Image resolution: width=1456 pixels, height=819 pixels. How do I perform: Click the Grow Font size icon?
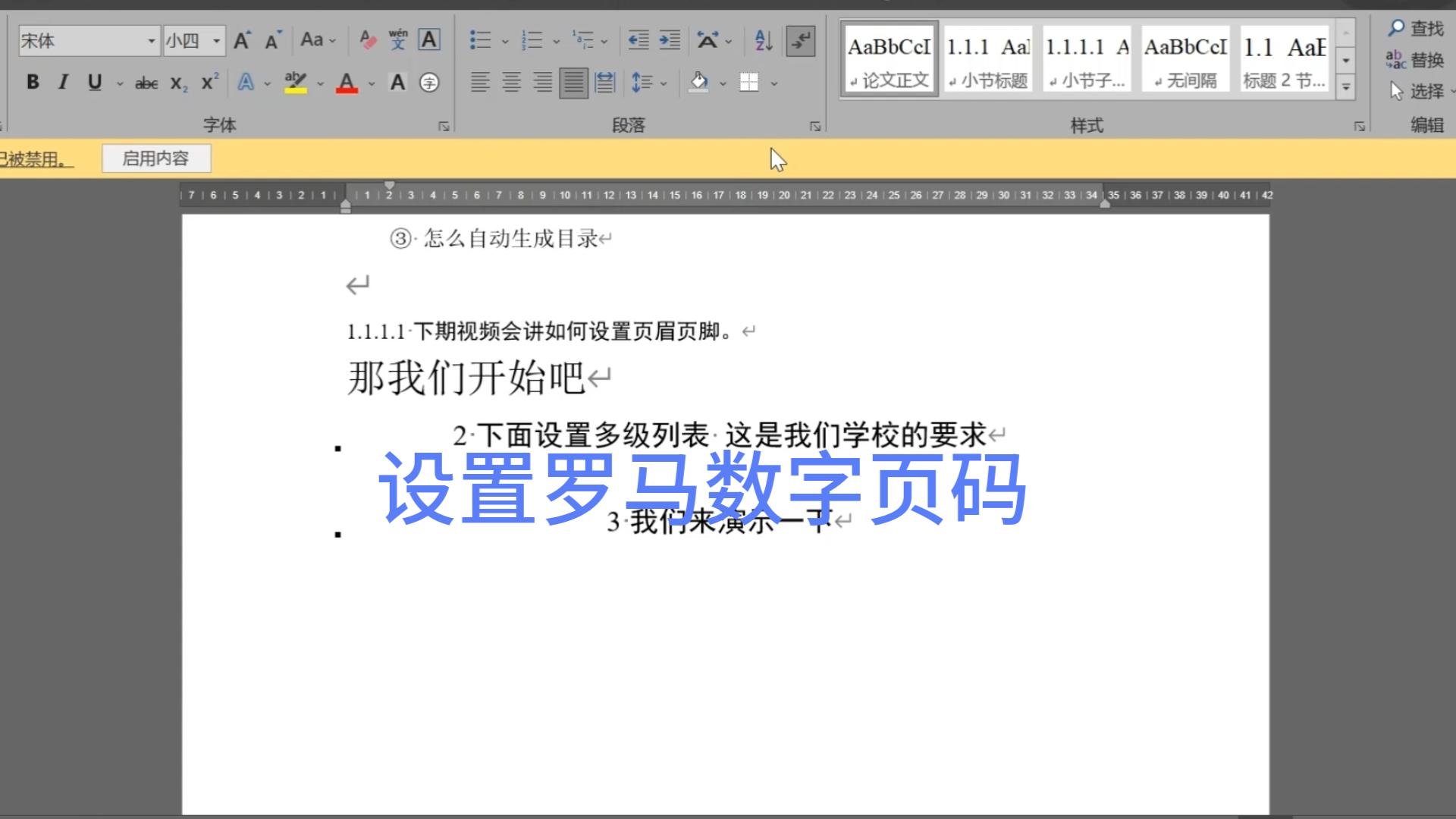(x=242, y=40)
